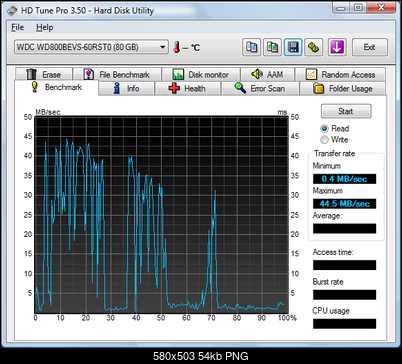The image size is (402, 364).
Task: Click the empty Access time field
Action: 344,265
